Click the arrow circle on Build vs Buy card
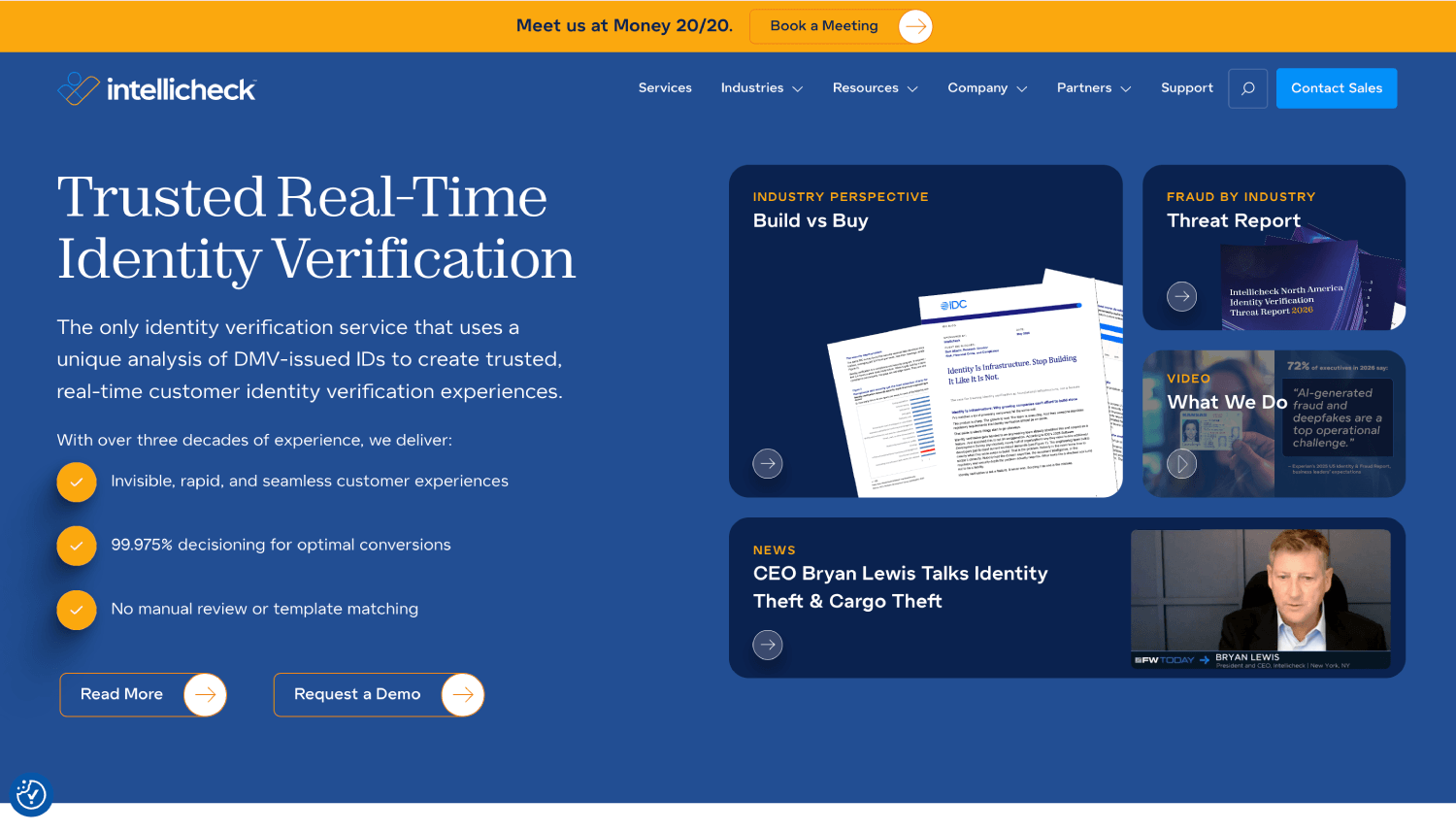The width and height of the screenshot is (1456, 832). (x=768, y=463)
